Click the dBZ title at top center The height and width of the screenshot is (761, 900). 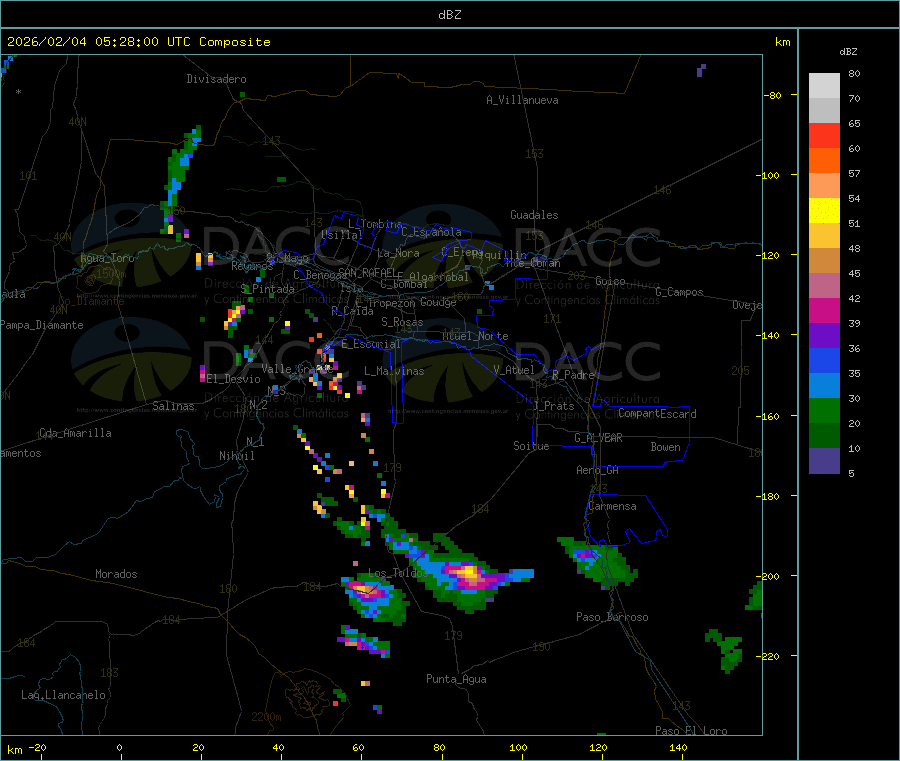click(449, 15)
